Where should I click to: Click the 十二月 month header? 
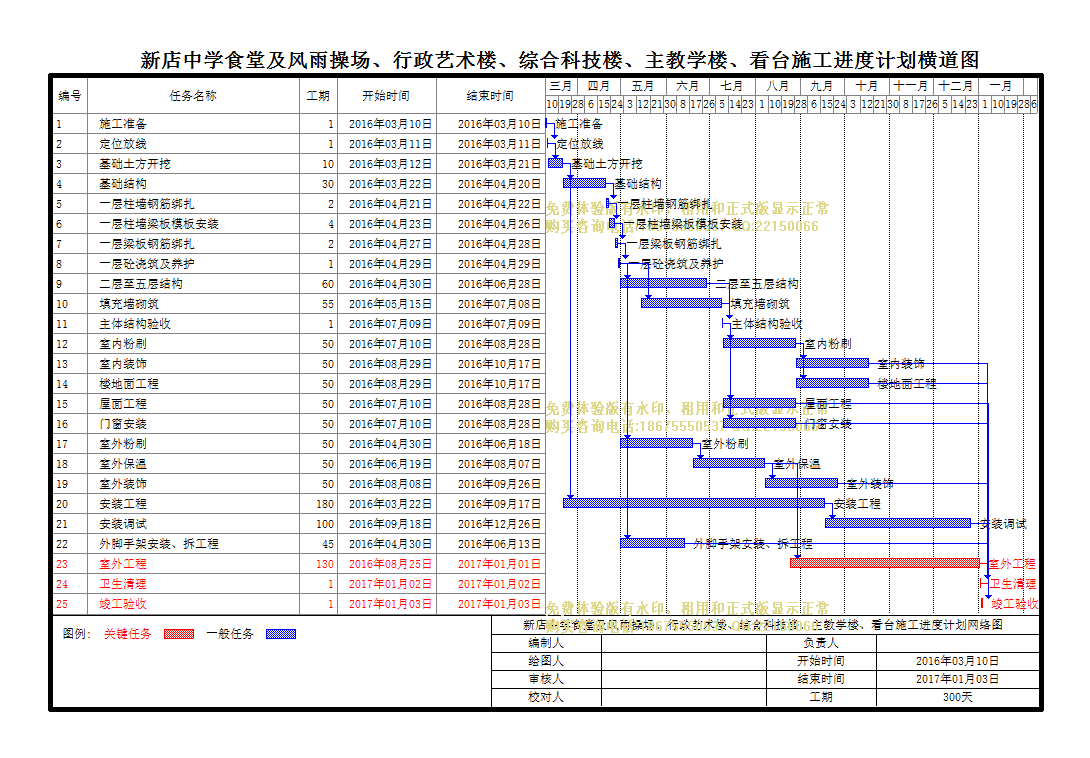(x=955, y=86)
